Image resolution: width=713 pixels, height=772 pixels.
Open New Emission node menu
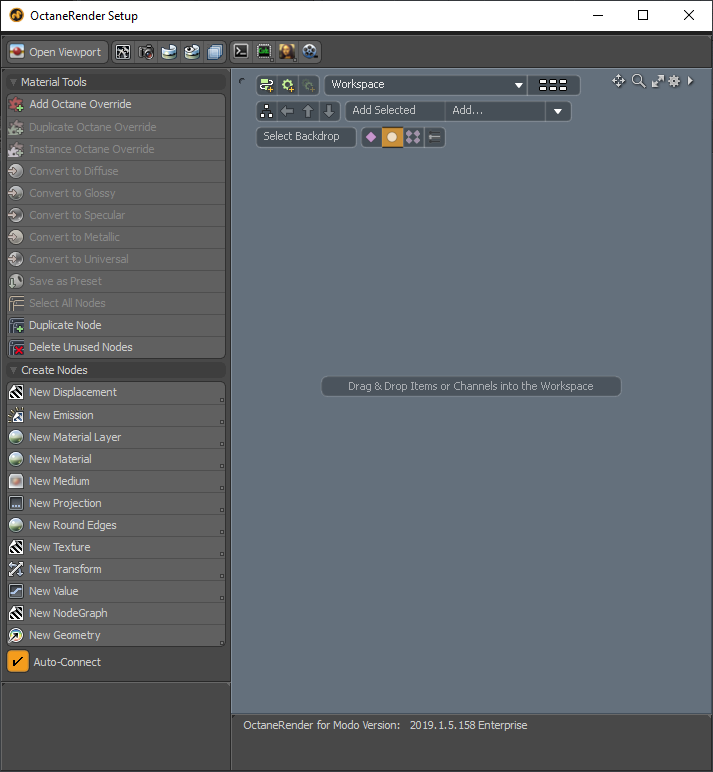[x=116, y=416]
